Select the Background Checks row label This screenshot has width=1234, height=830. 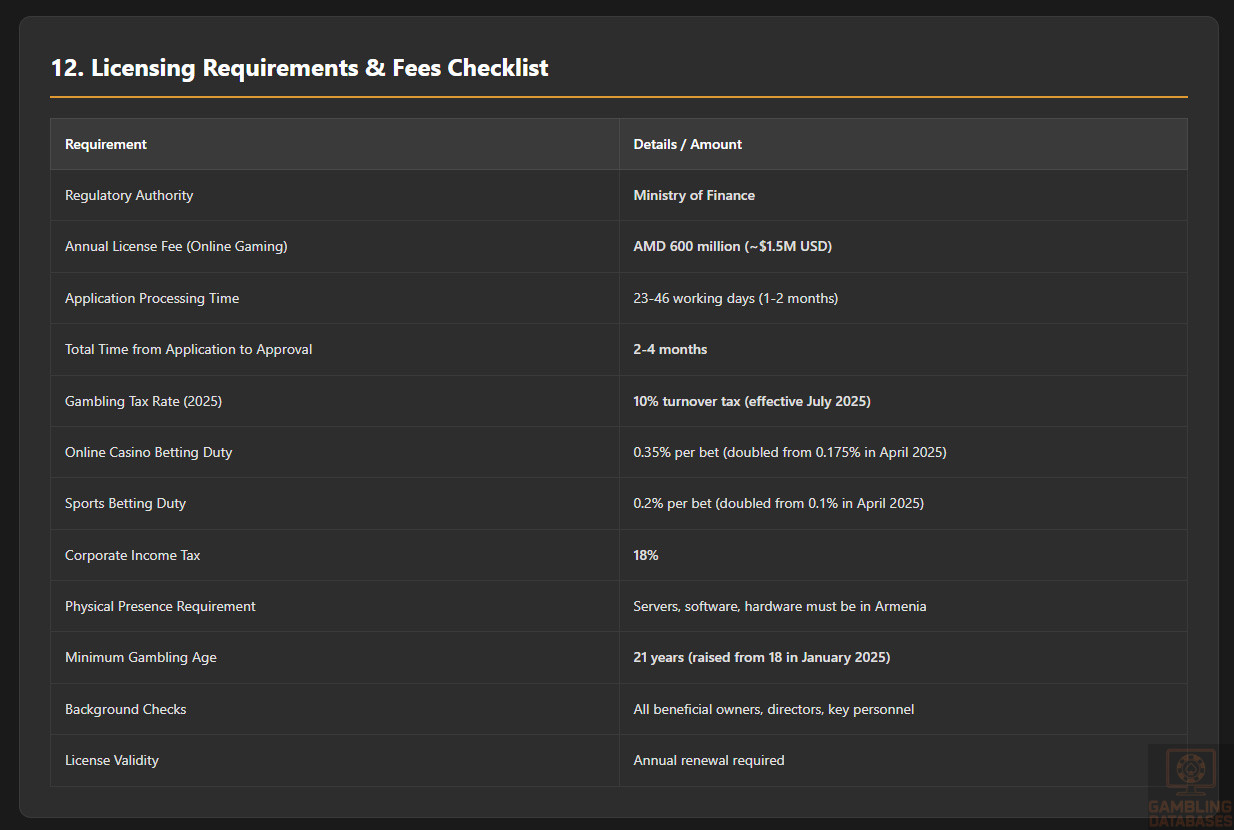point(126,709)
